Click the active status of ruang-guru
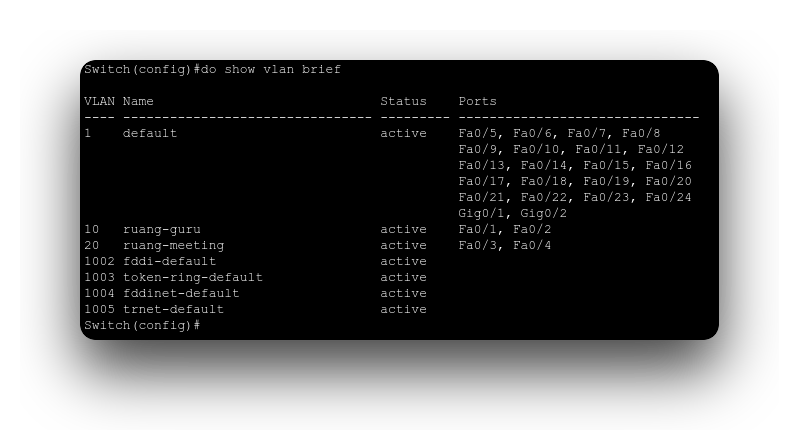799x440 pixels. pyautogui.click(x=403, y=229)
